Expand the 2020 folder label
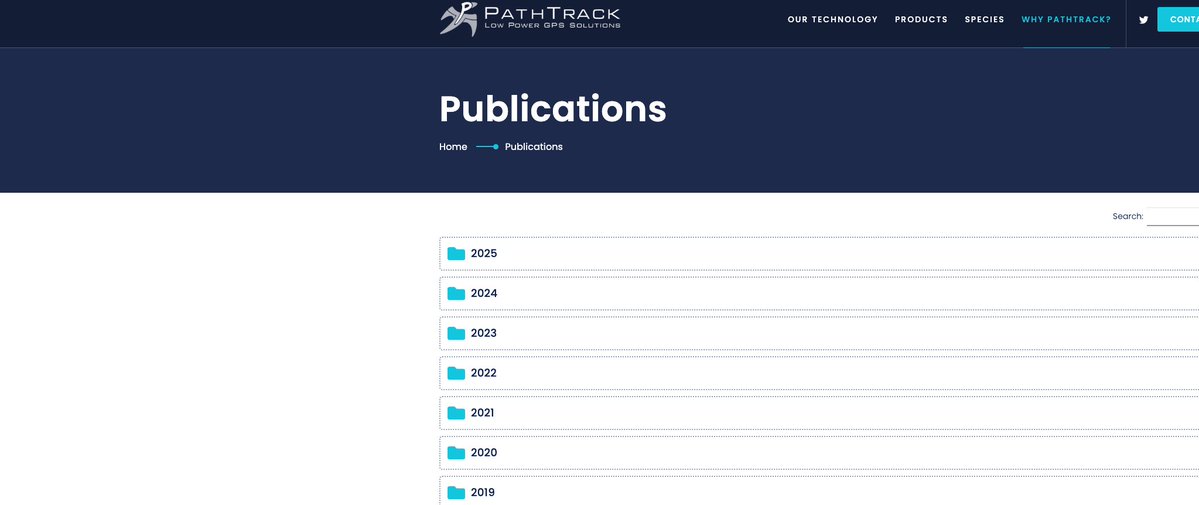 click(x=484, y=453)
